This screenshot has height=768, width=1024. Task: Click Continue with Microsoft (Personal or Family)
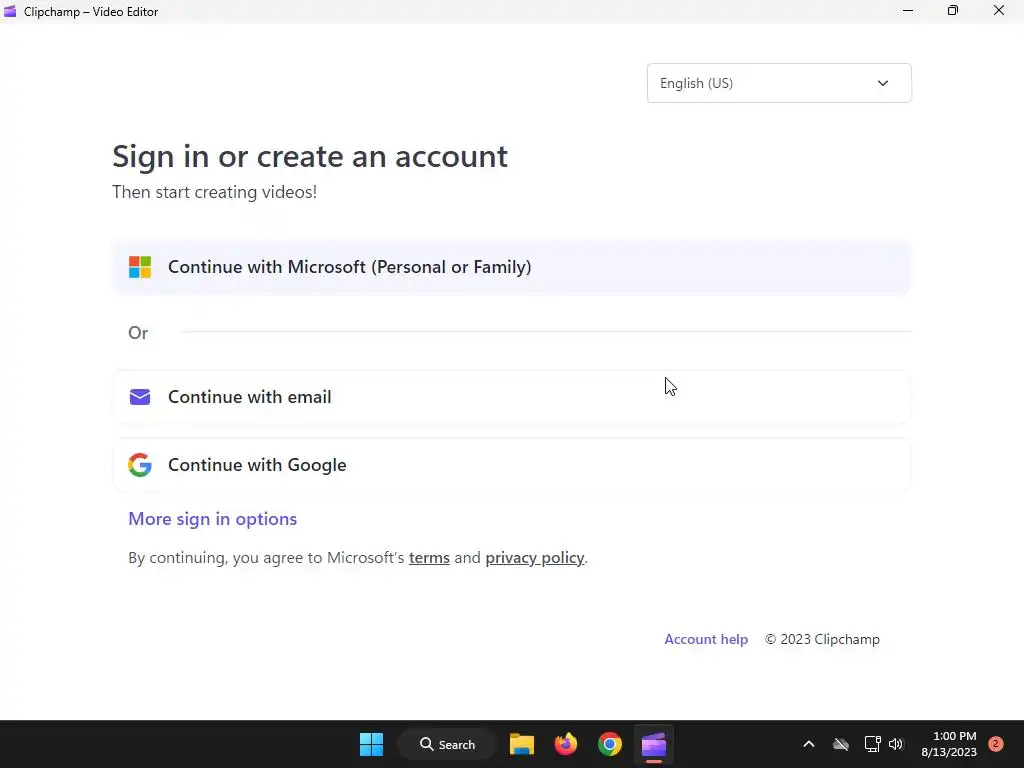[x=512, y=267]
